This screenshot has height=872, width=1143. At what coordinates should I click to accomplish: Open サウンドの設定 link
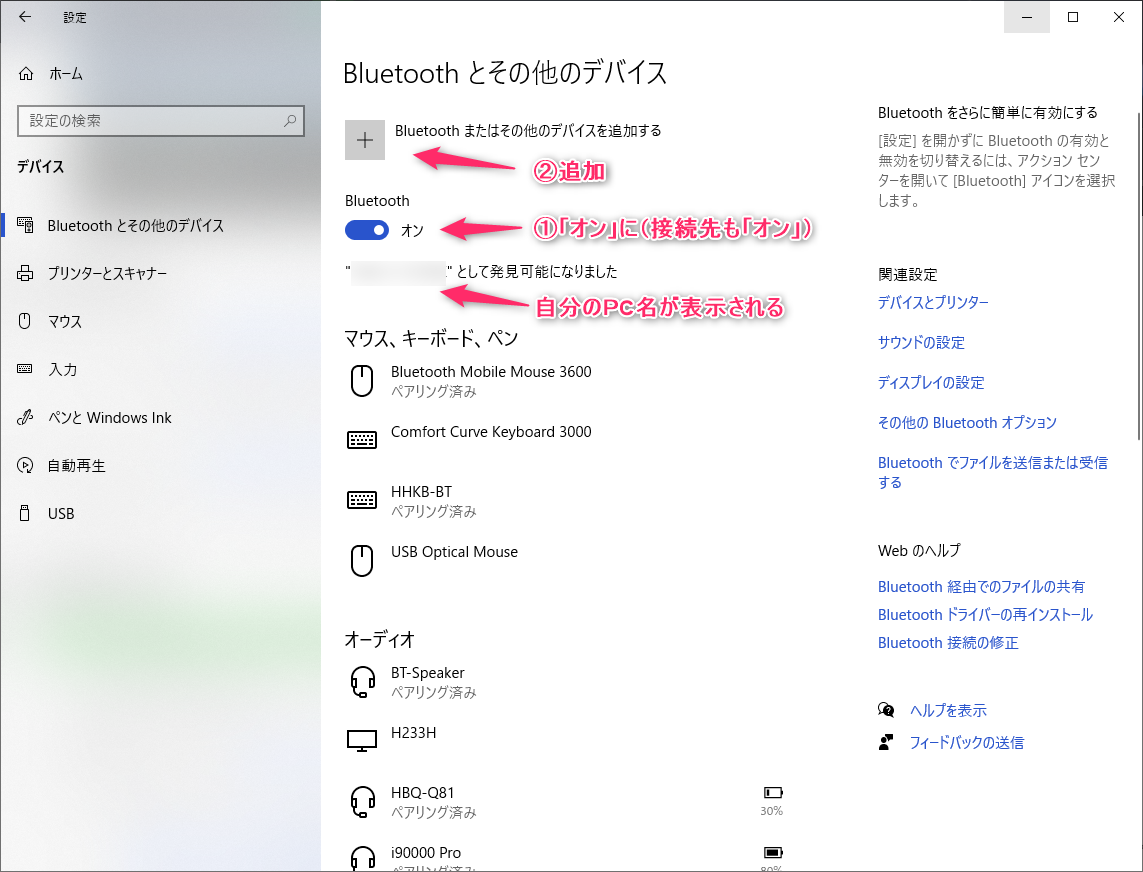coord(921,343)
